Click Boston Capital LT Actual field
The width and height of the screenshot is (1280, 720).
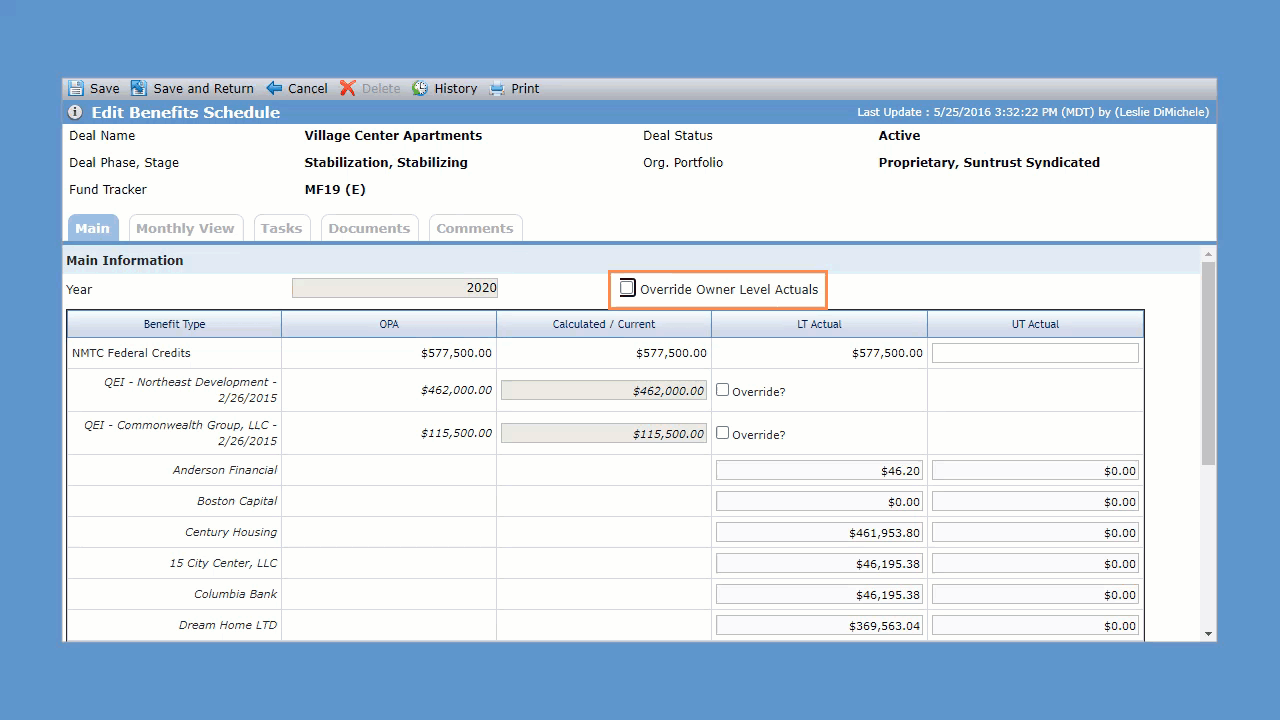819,502
